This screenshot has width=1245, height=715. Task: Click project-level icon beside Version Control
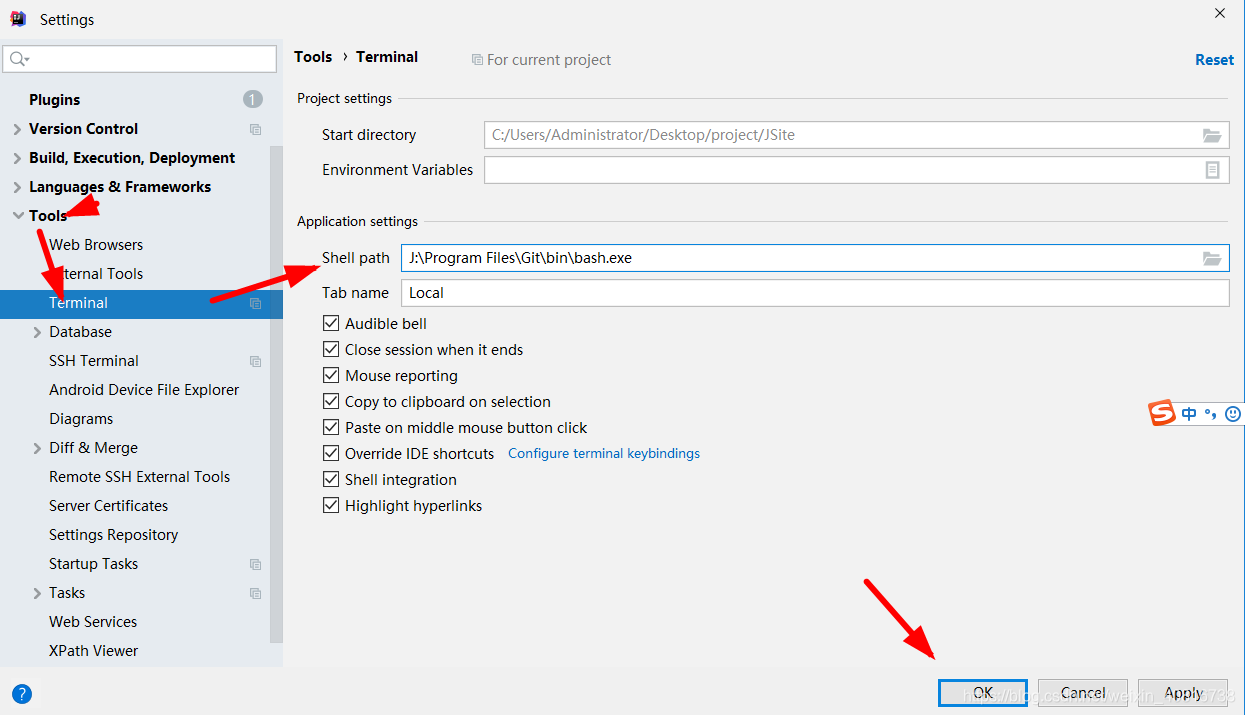(255, 129)
